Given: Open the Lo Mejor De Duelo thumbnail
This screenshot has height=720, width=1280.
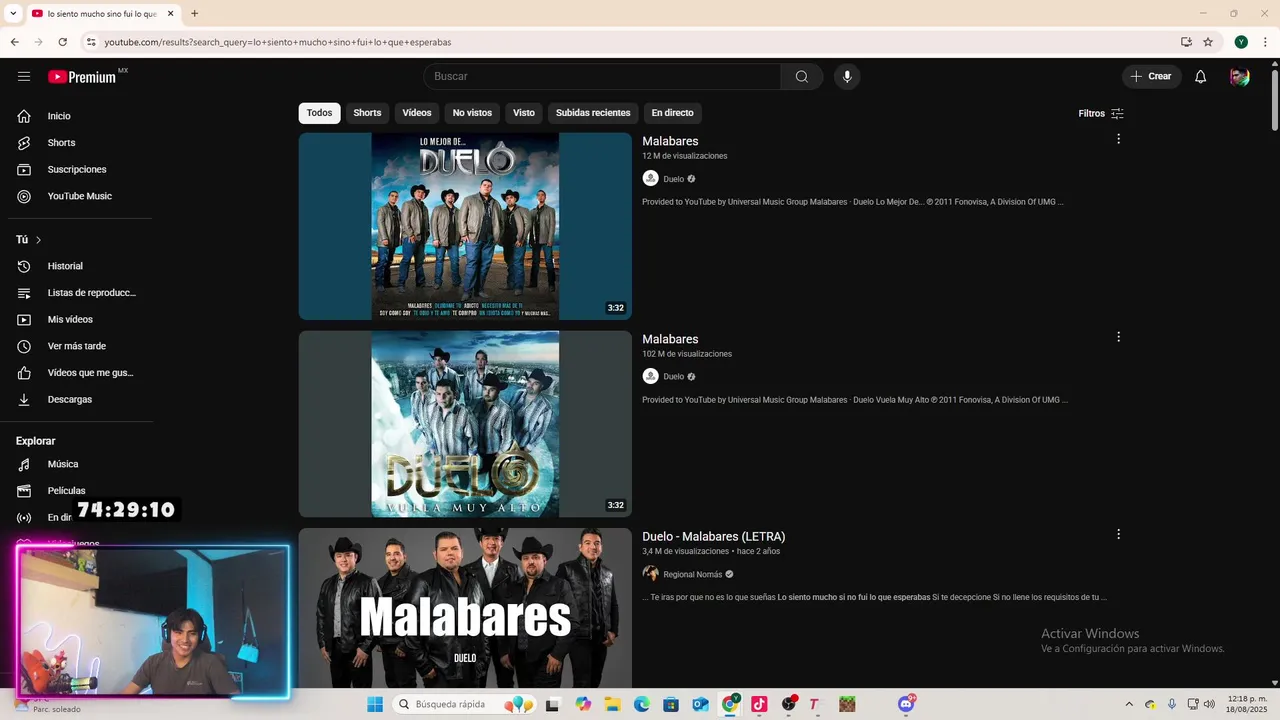Looking at the screenshot, I should point(465,226).
